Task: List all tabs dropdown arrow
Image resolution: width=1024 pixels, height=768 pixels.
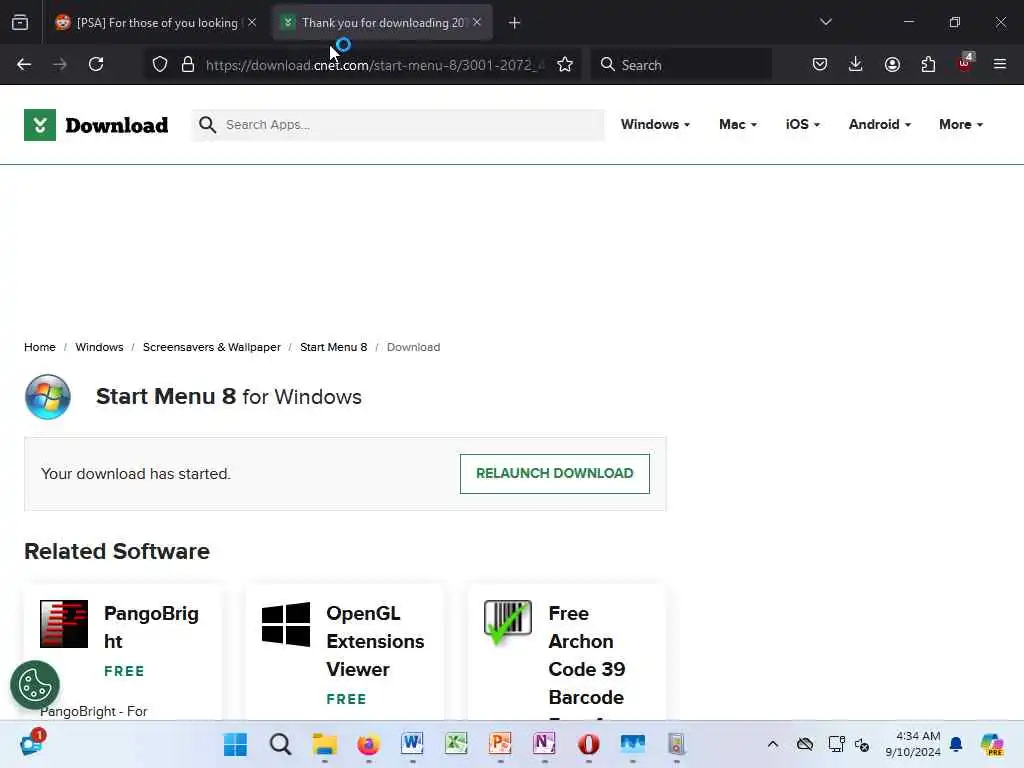Action: pos(825,22)
